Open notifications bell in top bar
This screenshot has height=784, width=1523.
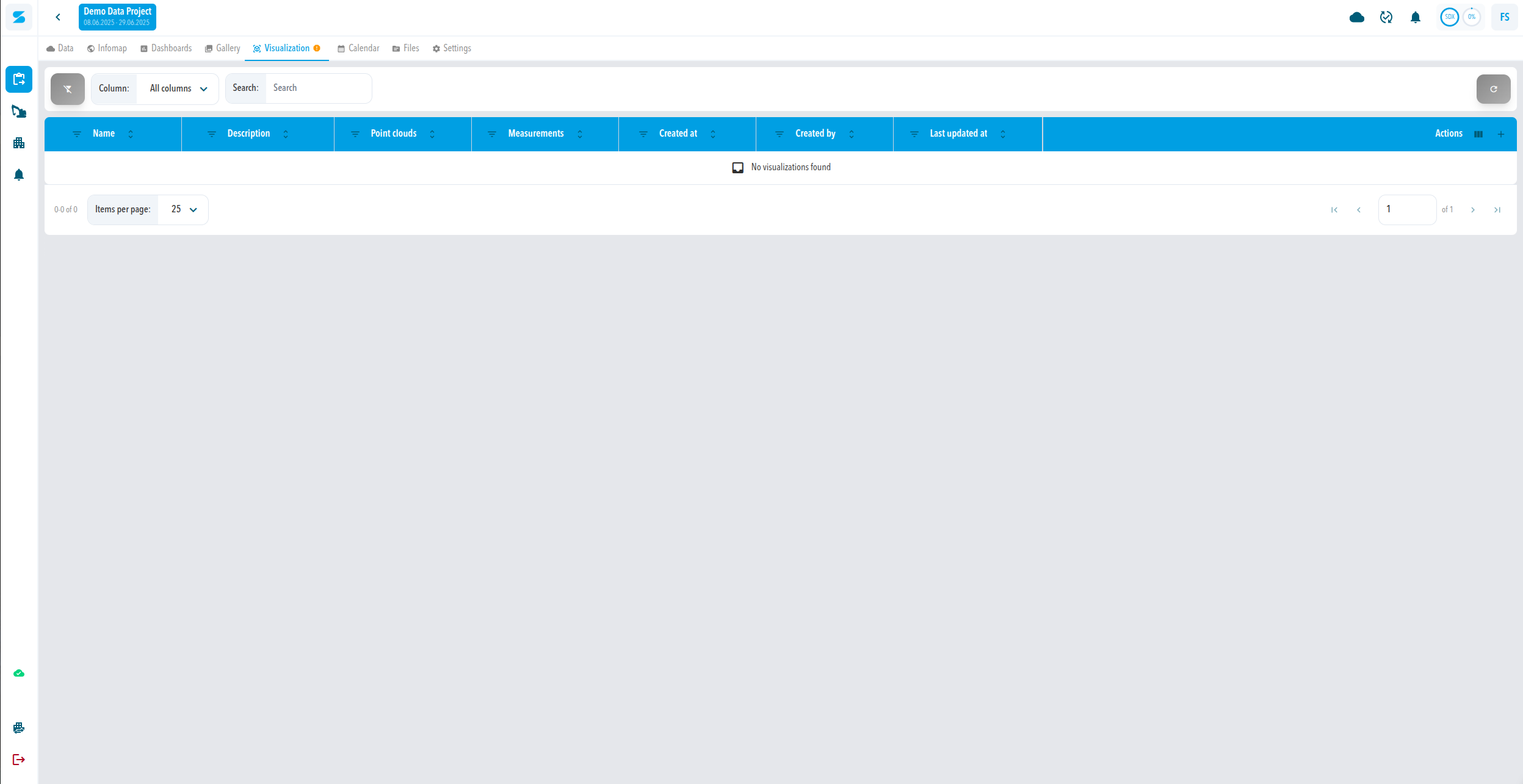click(x=1415, y=17)
